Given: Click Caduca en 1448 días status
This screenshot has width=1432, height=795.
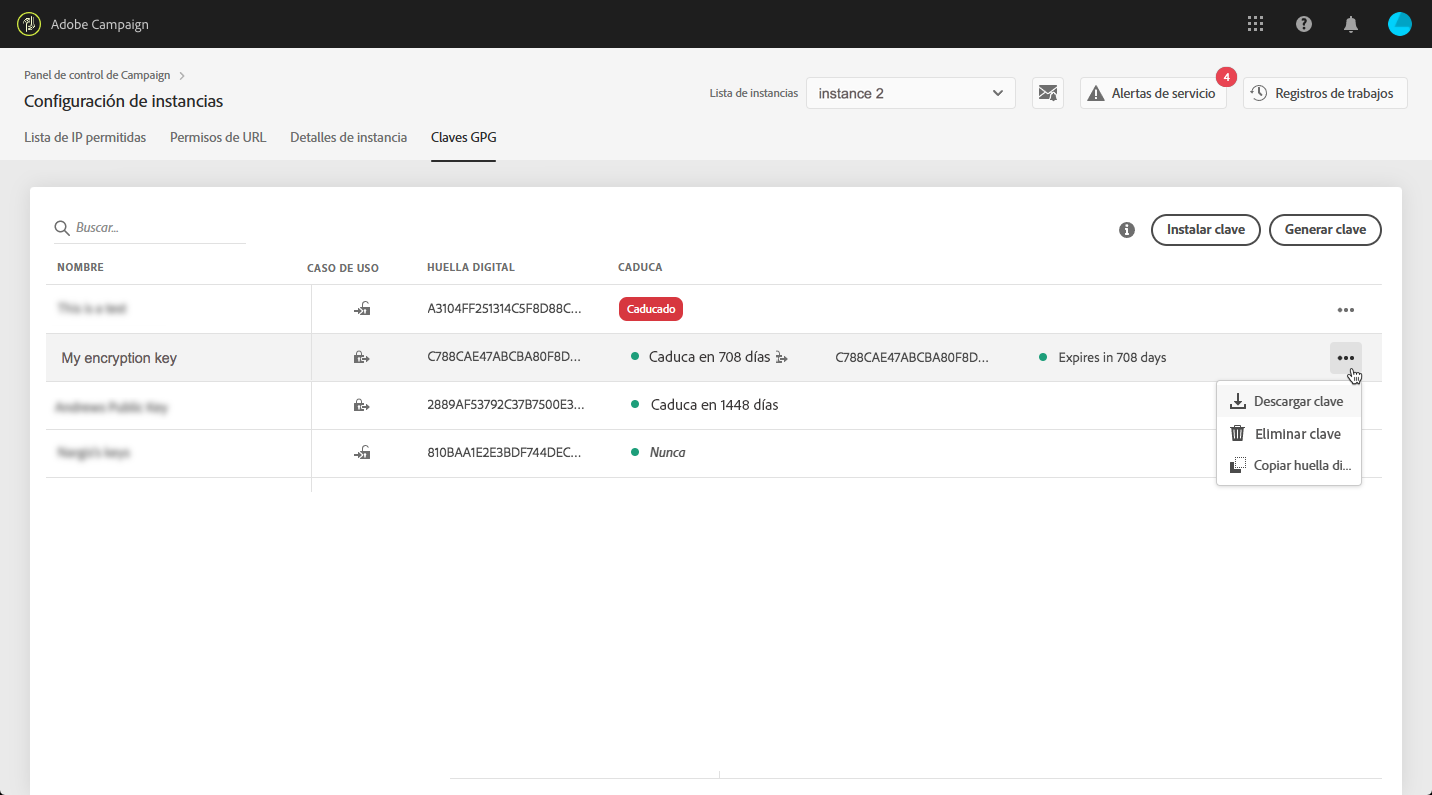Looking at the screenshot, I should [714, 405].
